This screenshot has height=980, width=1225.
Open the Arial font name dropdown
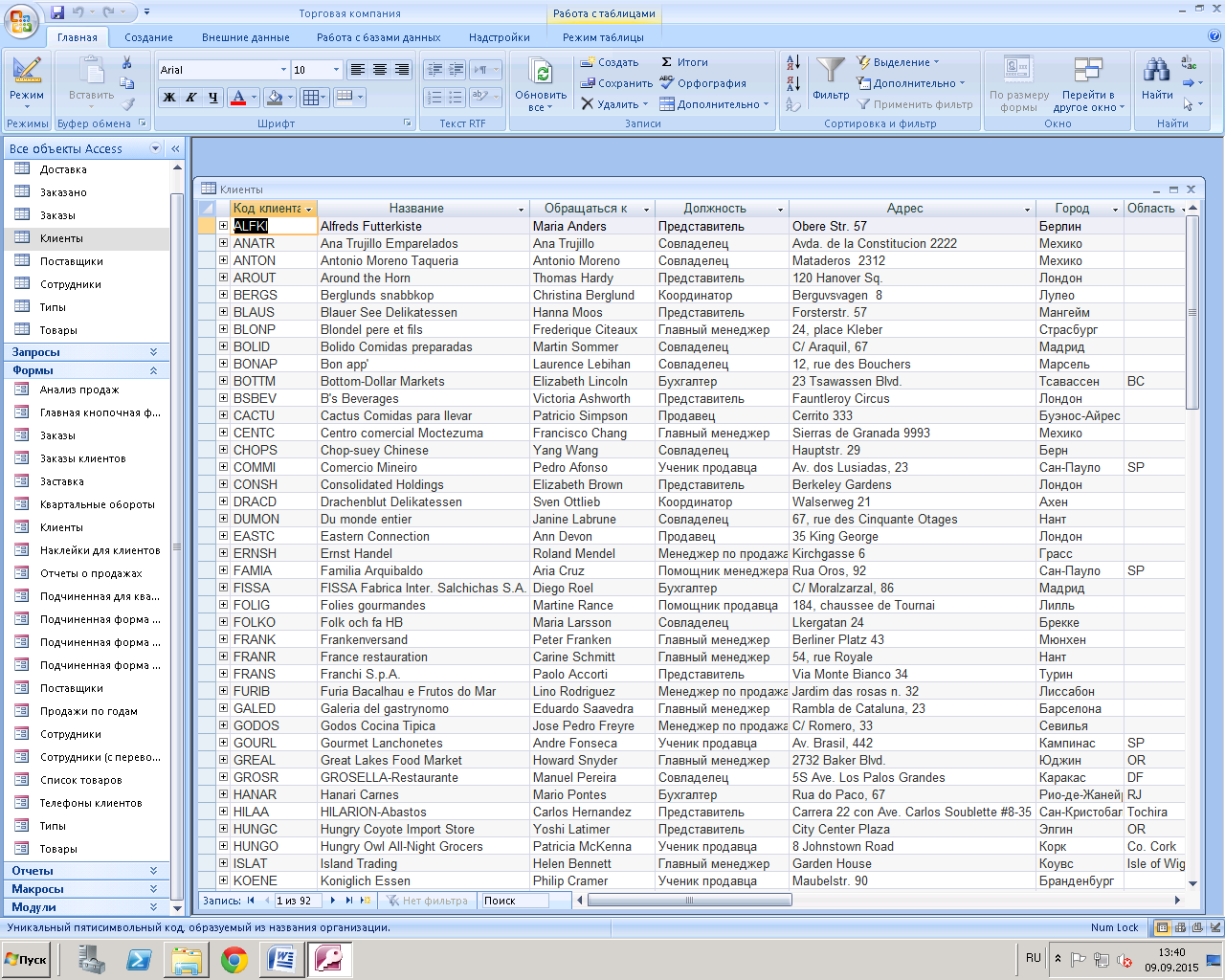click(283, 70)
